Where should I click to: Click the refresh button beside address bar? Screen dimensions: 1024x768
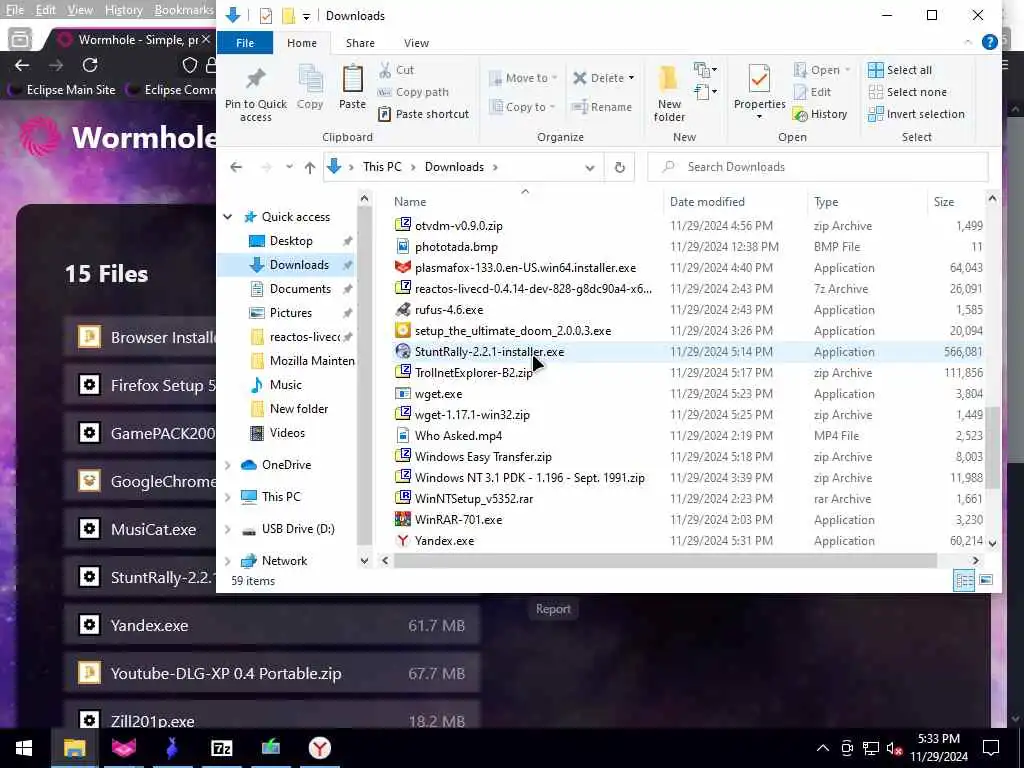coord(620,167)
